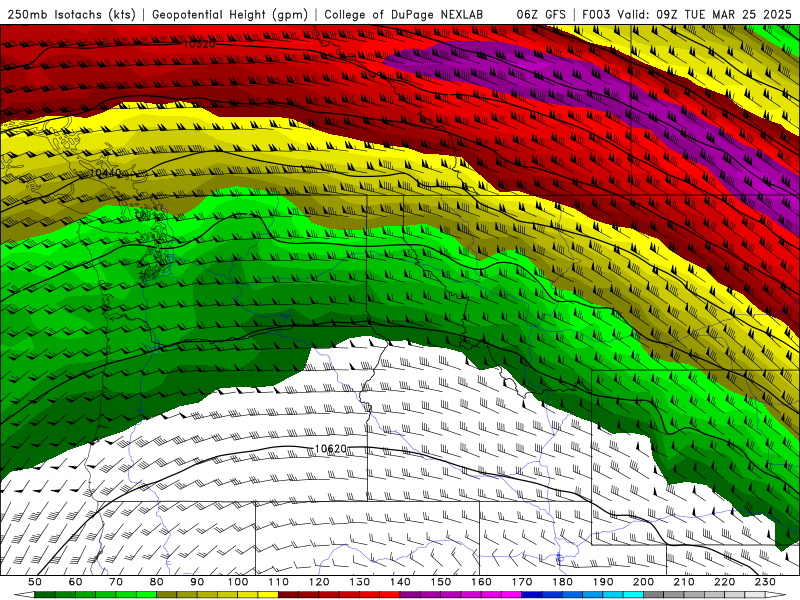The height and width of the screenshot is (600, 800).
Task: Select the 180 value on the color scale
Action: (x=563, y=582)
